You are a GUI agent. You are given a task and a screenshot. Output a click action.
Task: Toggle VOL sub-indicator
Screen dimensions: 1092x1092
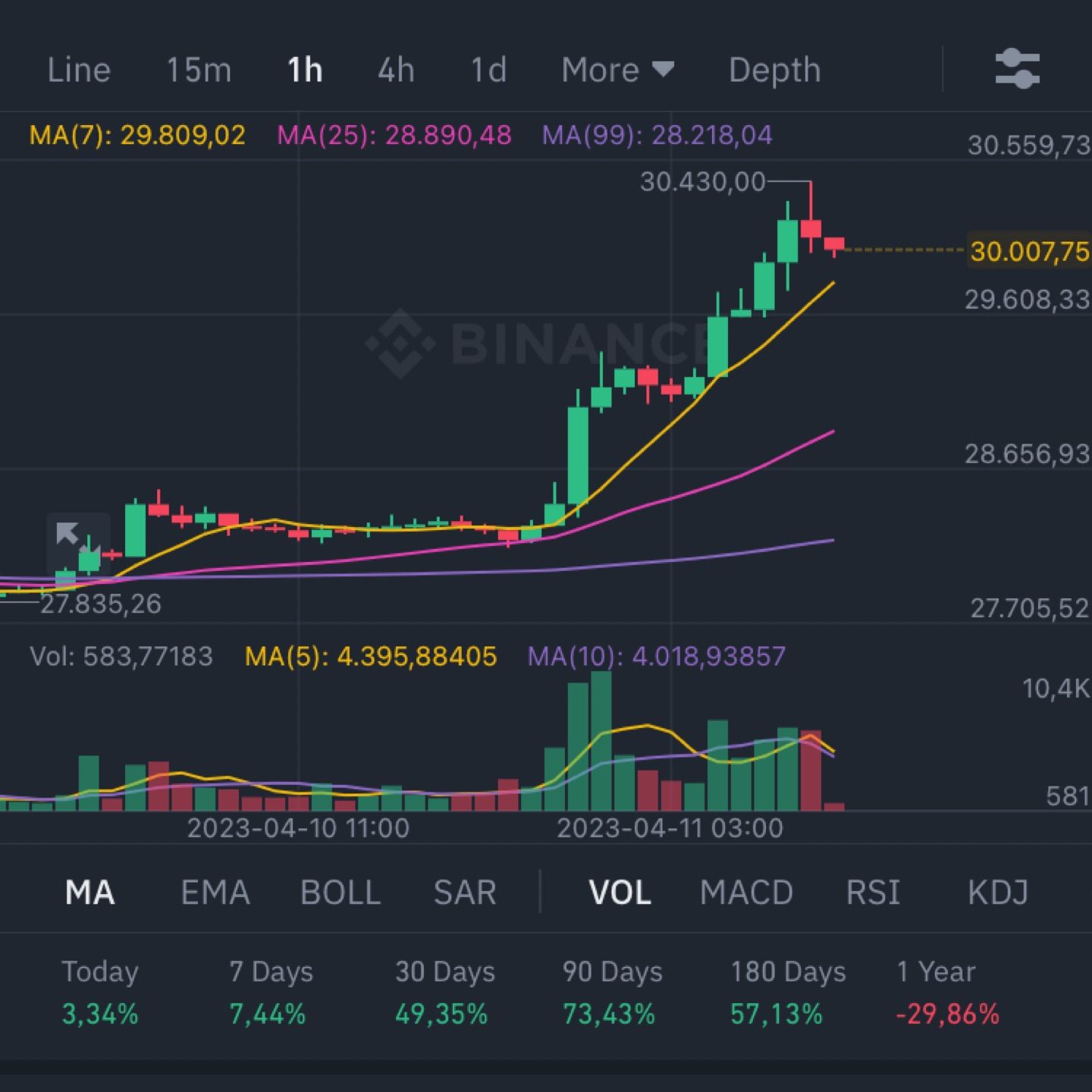point(620,892)
